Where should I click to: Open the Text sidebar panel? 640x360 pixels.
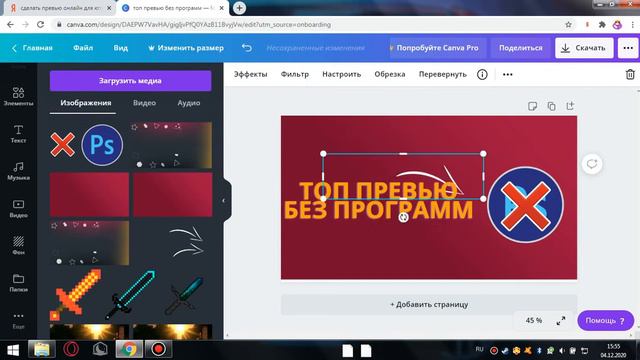click(x=18, y=134)
